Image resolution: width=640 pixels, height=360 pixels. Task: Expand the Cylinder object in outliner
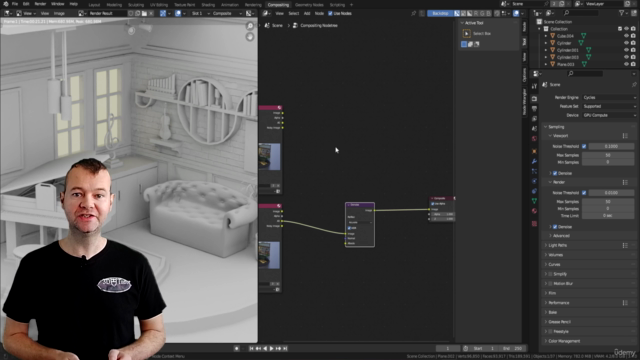[x=546, y=43]
